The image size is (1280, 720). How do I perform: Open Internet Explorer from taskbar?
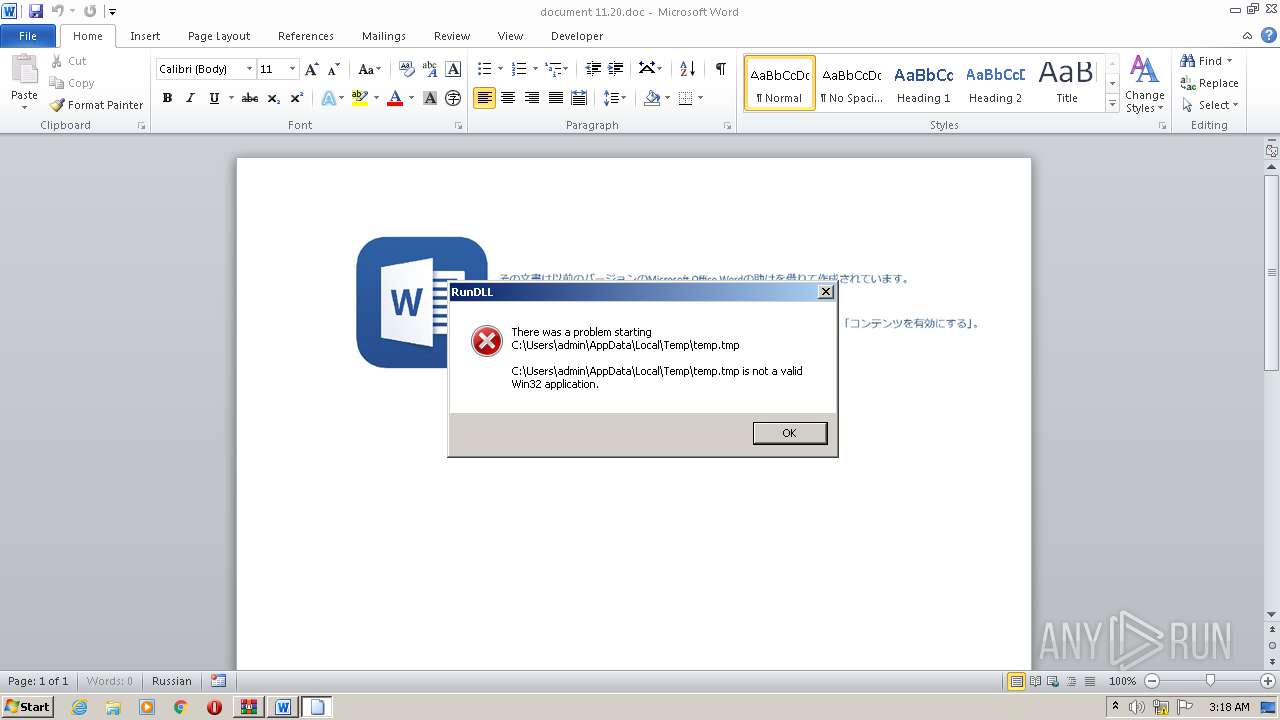point(80,707)
